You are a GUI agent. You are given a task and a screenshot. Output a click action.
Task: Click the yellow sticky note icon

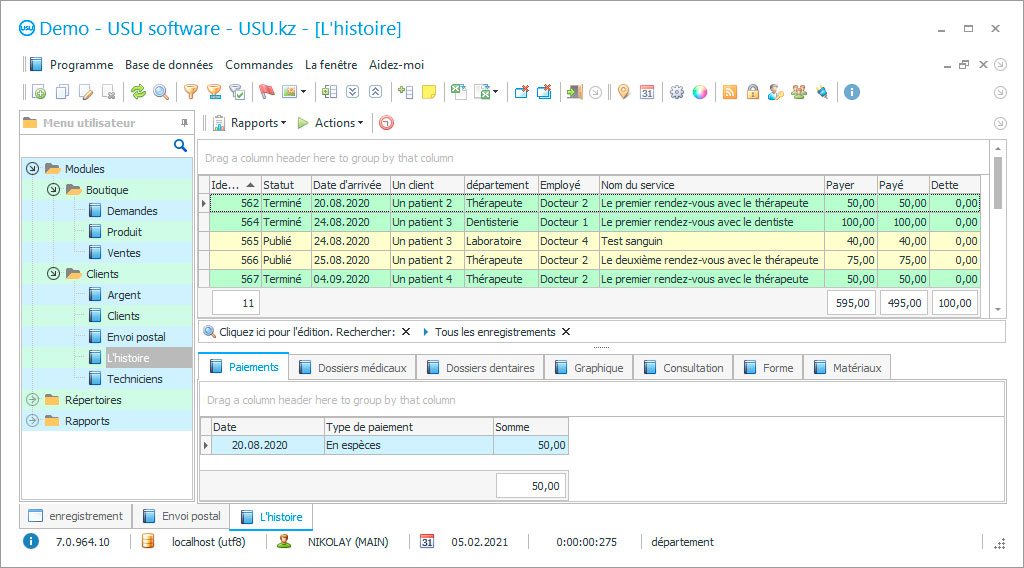[x=429, y=92]
